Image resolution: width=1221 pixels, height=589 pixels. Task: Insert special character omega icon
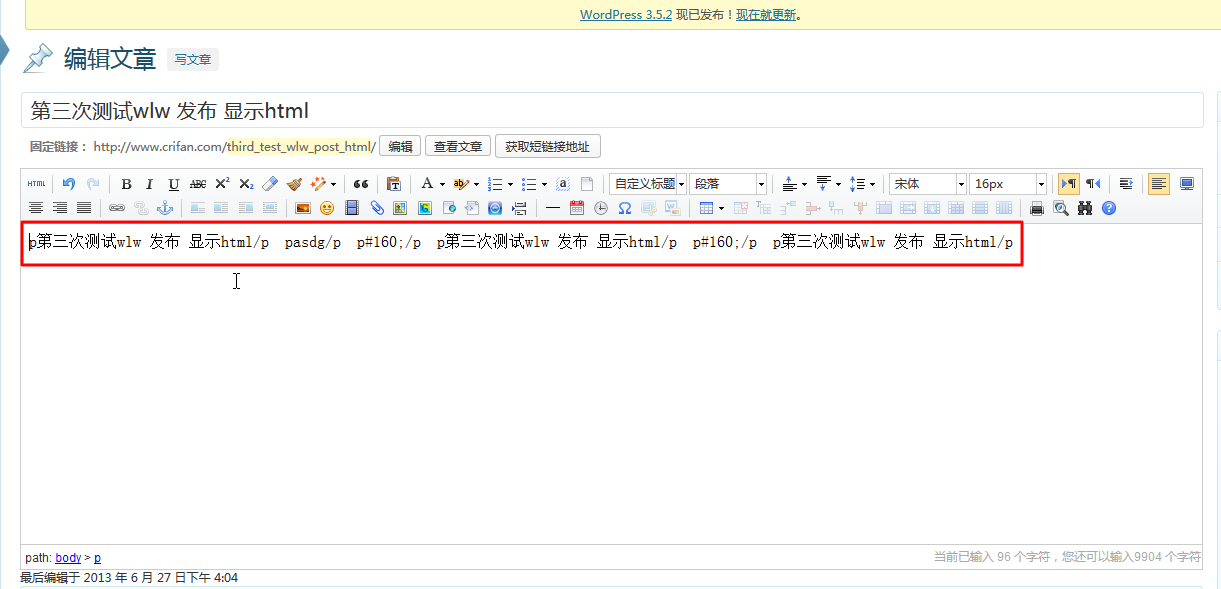(x=625, y=208)
